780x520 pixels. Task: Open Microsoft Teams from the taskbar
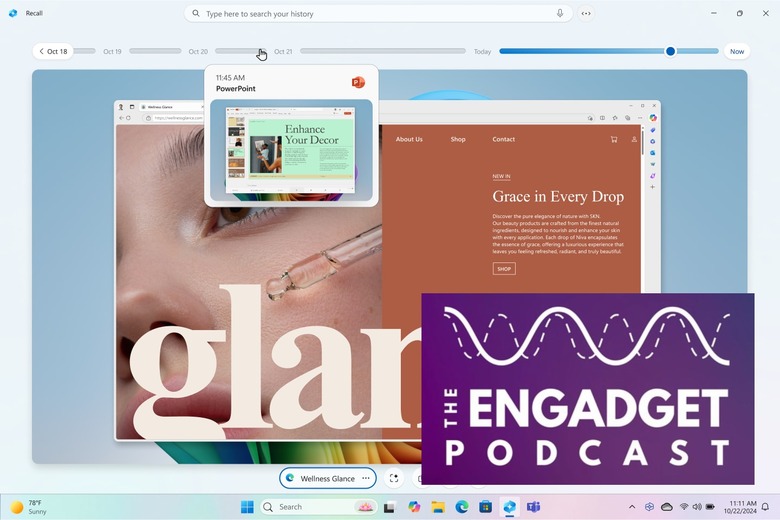tap(534, 507)
